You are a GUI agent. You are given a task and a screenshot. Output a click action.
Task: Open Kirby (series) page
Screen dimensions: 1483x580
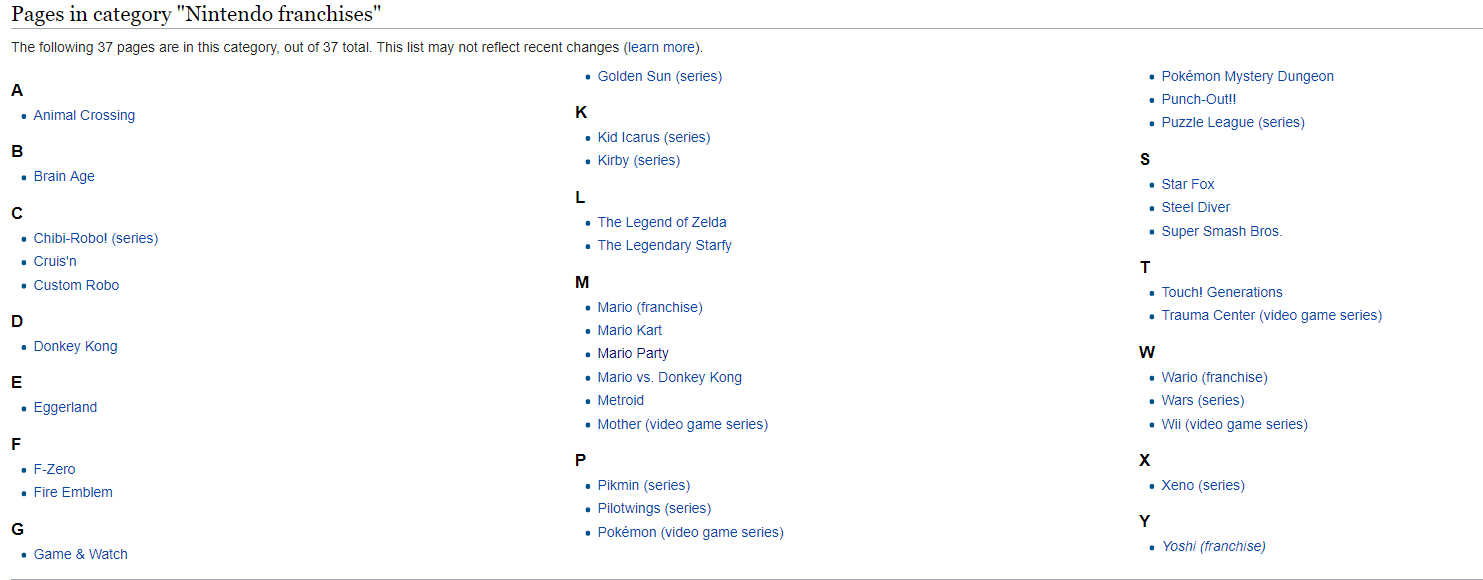click(639, 160)
